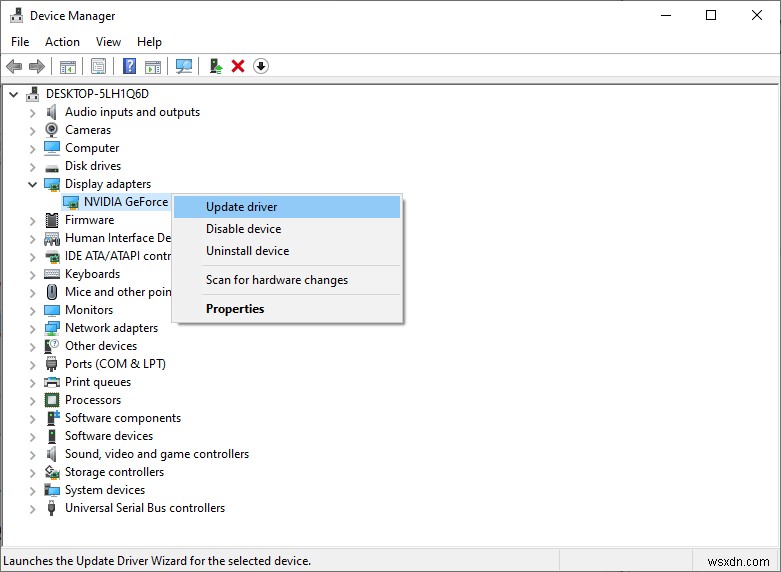Viewport: 781px width, 572px height.
Task: Expand the IDE ATA/ATAPI controllers category
Action: pyautogui.click(x=32, y=257)
